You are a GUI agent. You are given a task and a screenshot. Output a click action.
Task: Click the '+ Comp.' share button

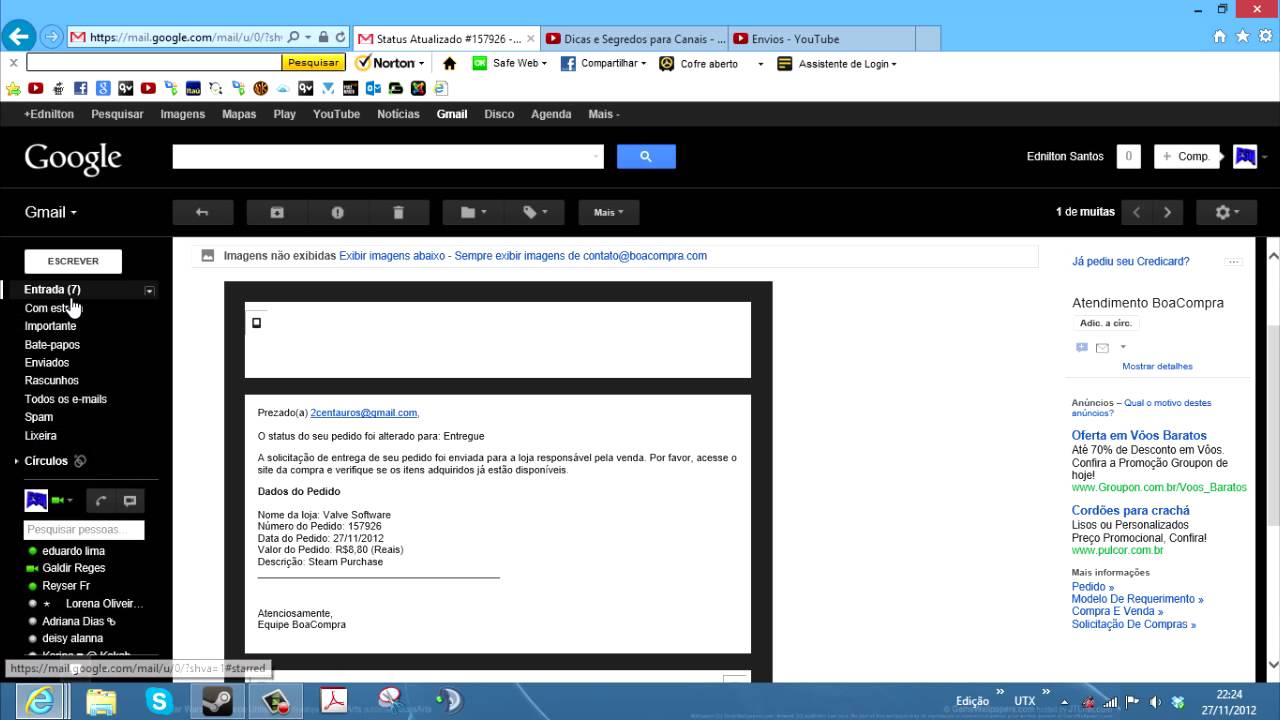(1188, 157)
